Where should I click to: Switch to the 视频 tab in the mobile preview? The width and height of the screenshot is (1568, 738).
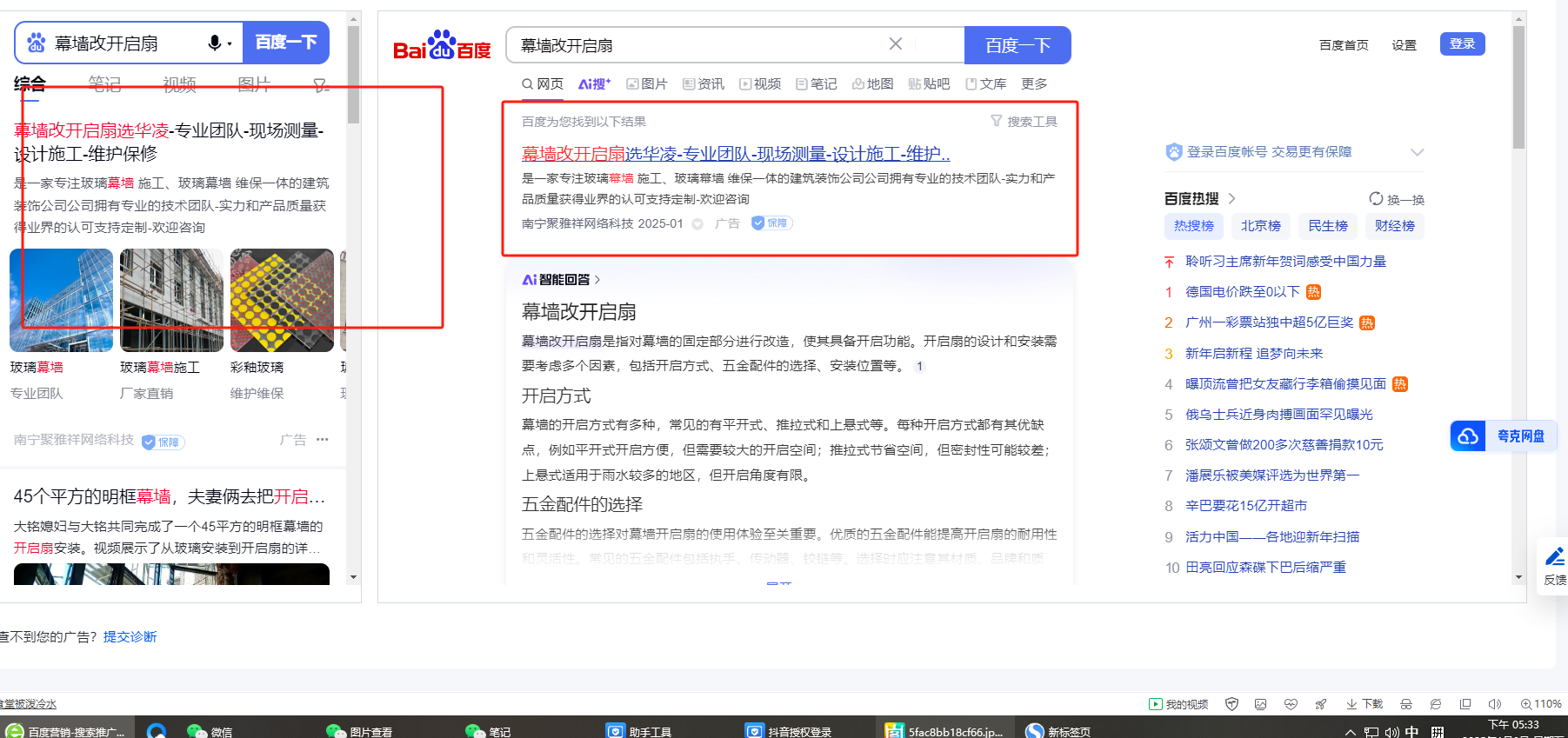tap(179, 84)
